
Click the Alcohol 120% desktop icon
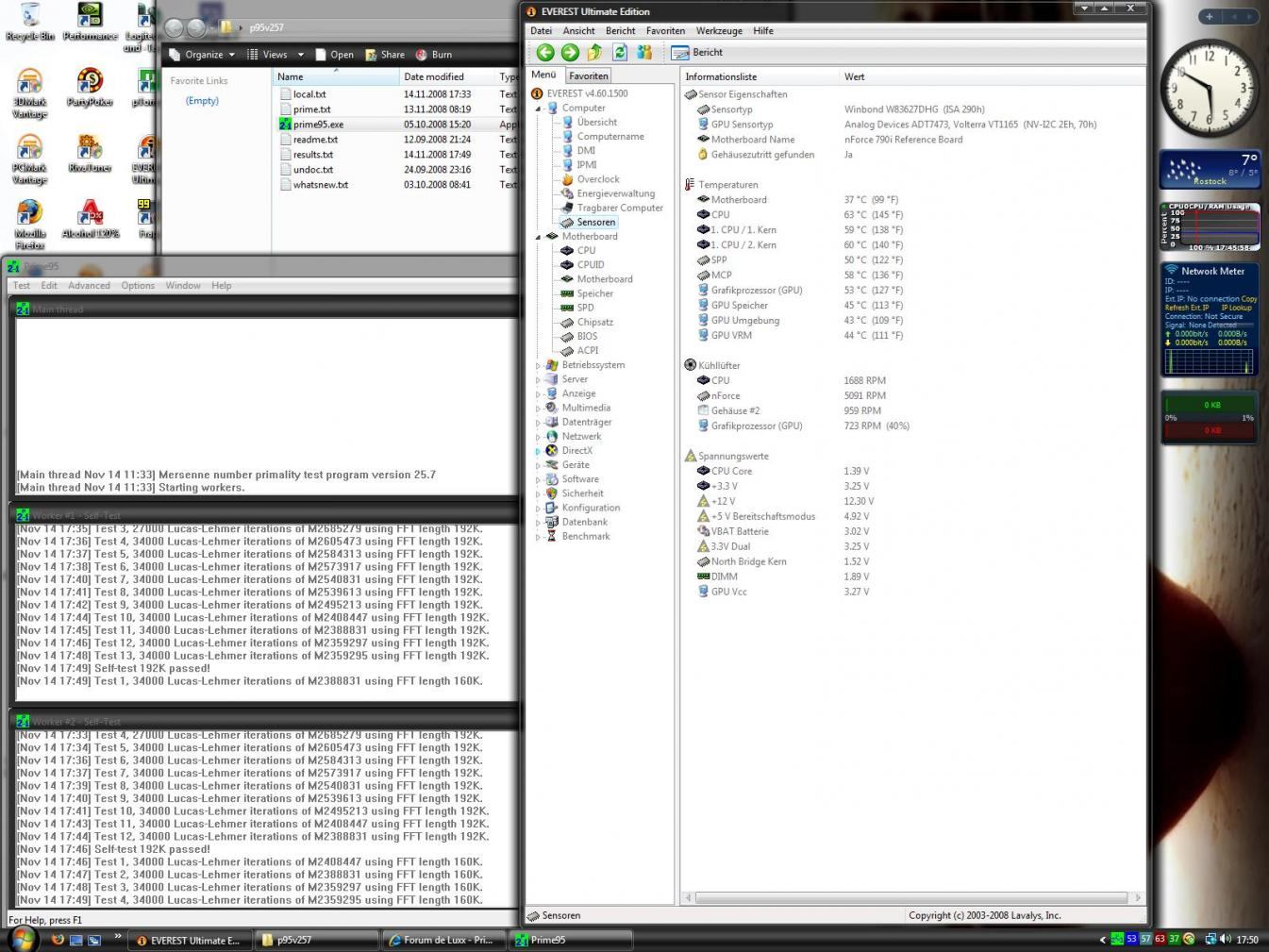90,219
